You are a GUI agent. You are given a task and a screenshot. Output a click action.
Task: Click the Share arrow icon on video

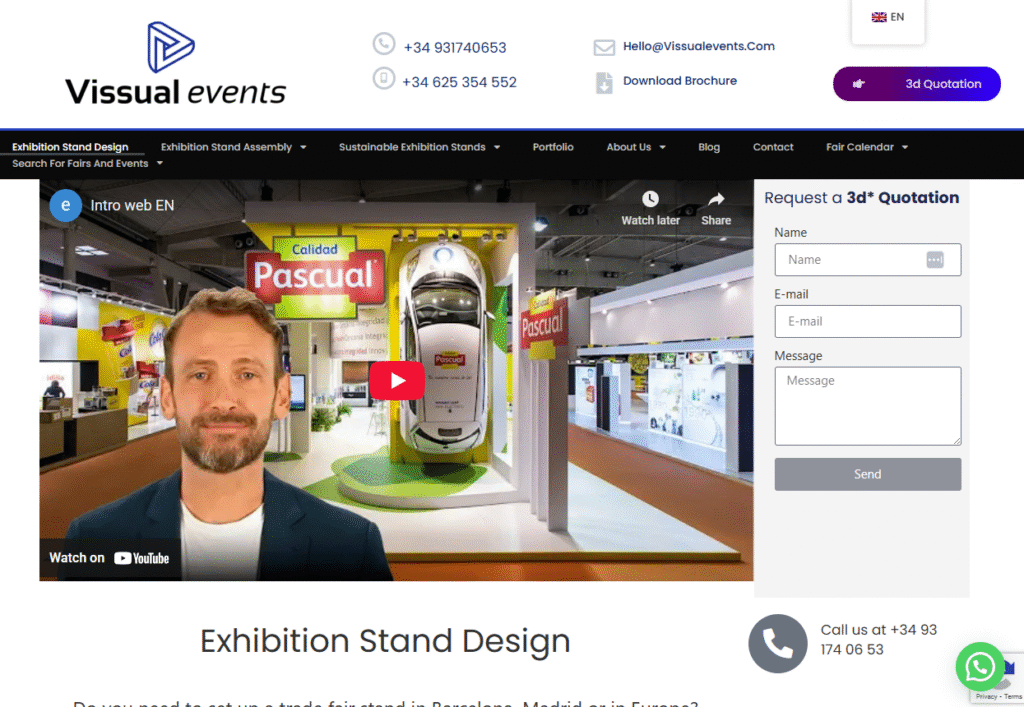coord(716,198)
